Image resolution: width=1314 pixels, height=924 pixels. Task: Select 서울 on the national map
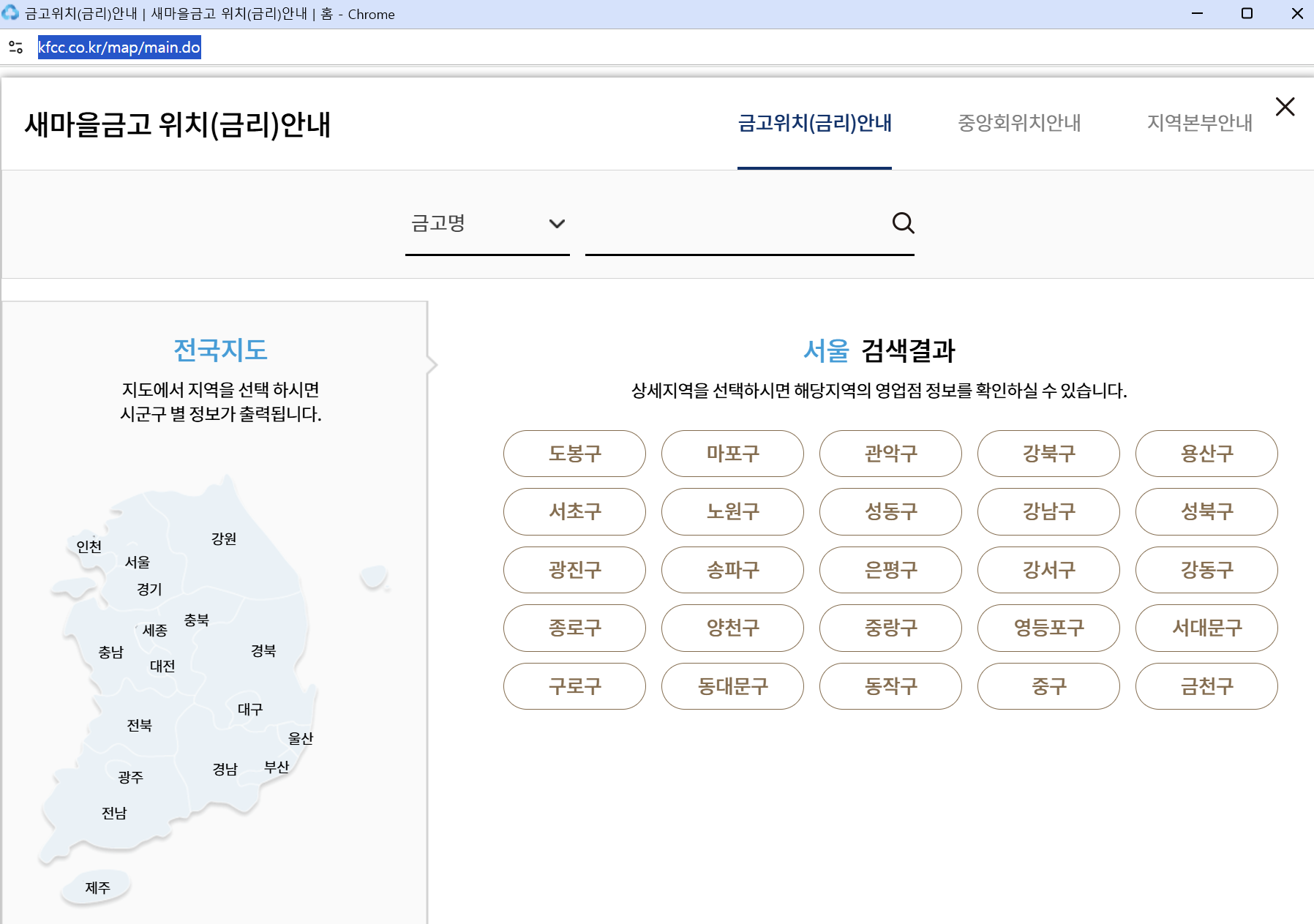(x=138, y=562)
